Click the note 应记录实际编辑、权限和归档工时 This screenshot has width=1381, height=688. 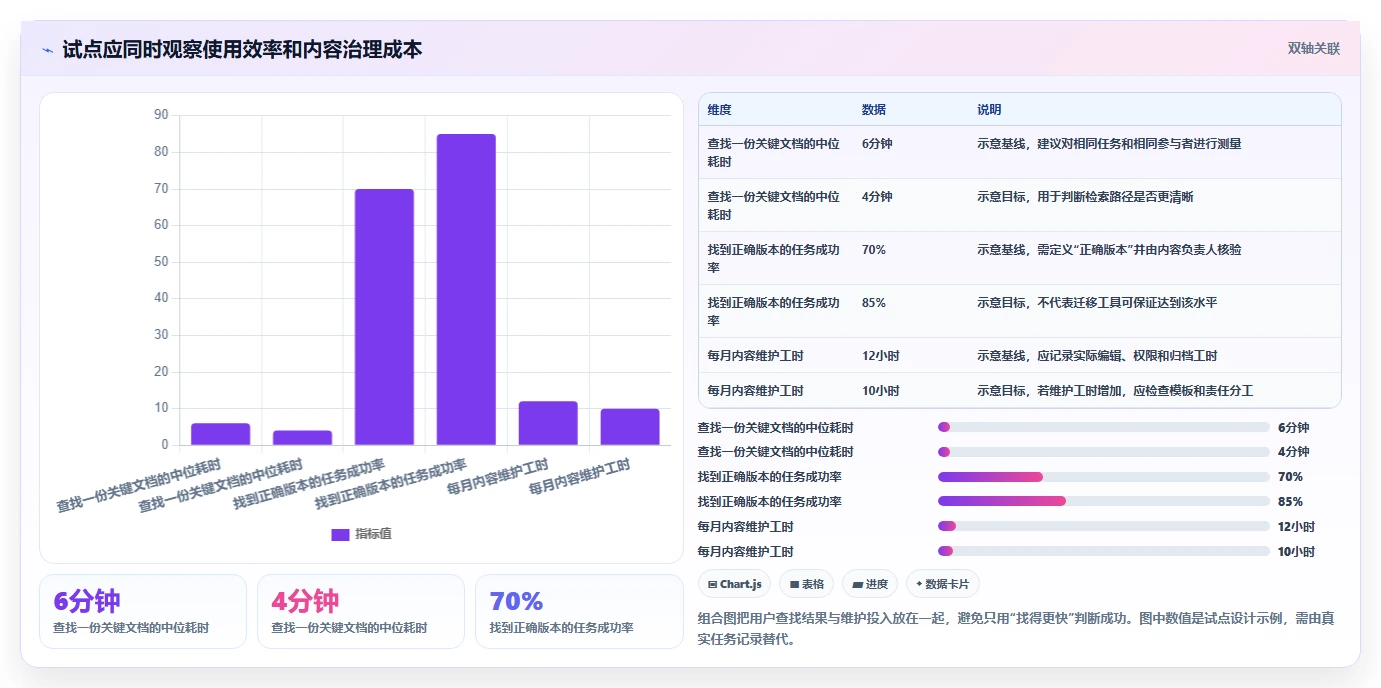(x=1097, y=356)
